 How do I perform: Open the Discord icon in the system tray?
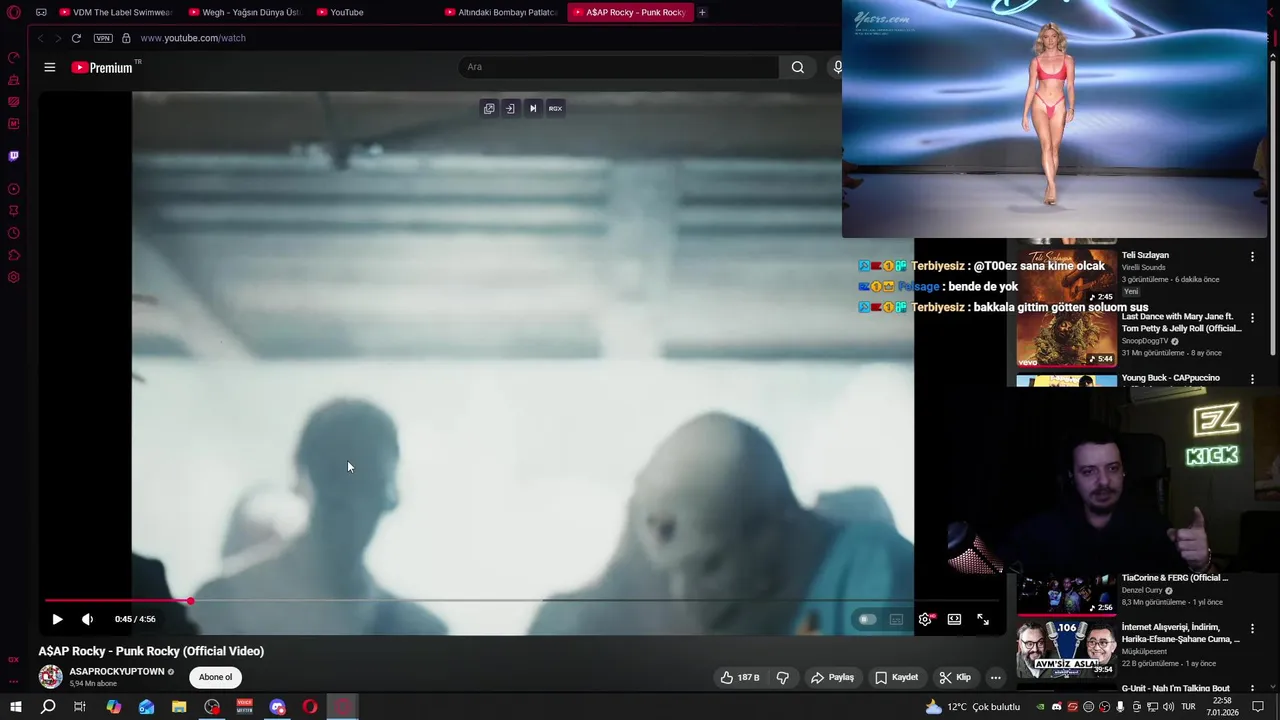[x=1057, y=707]
